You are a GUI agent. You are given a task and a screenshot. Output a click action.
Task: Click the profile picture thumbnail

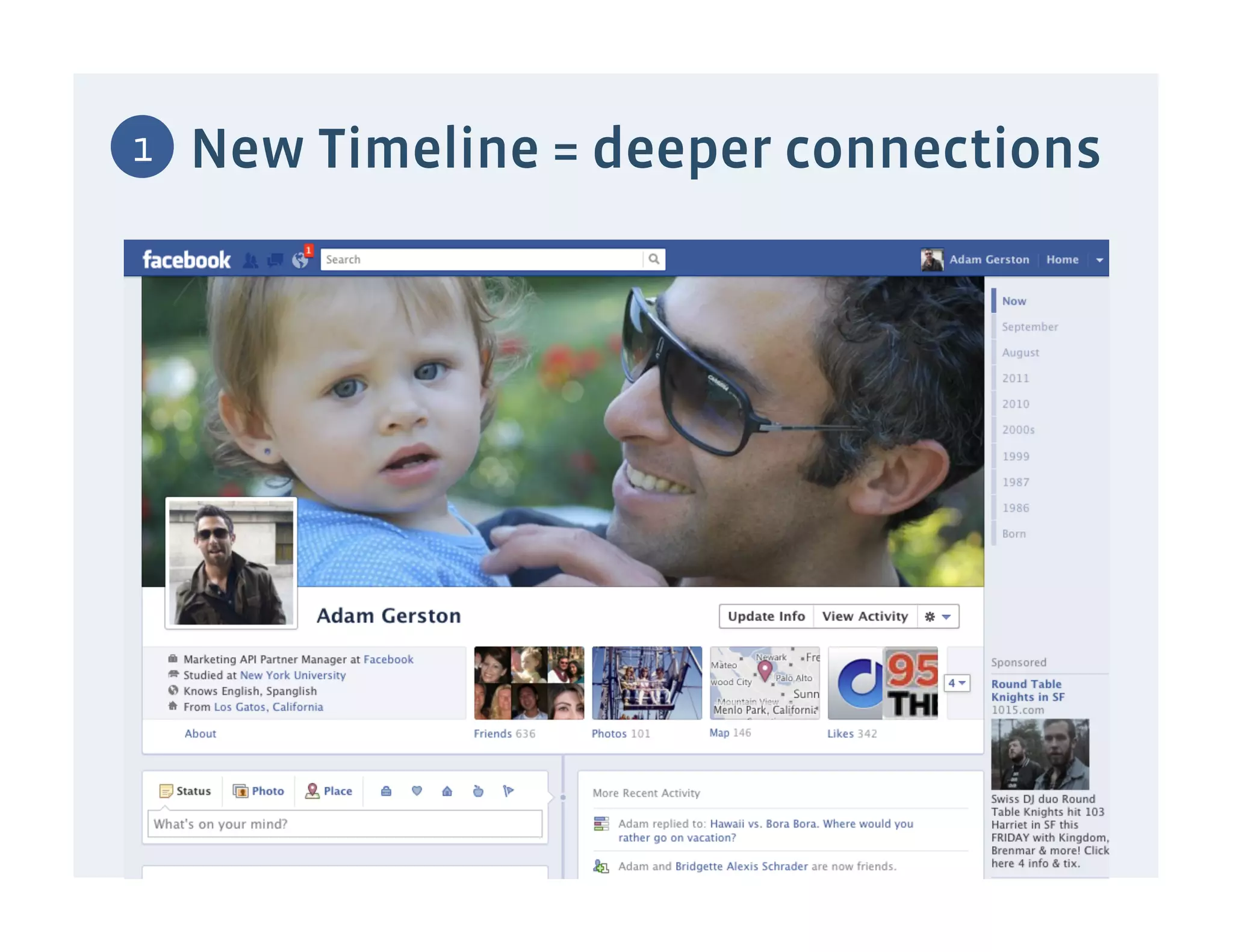pos(231,563)
